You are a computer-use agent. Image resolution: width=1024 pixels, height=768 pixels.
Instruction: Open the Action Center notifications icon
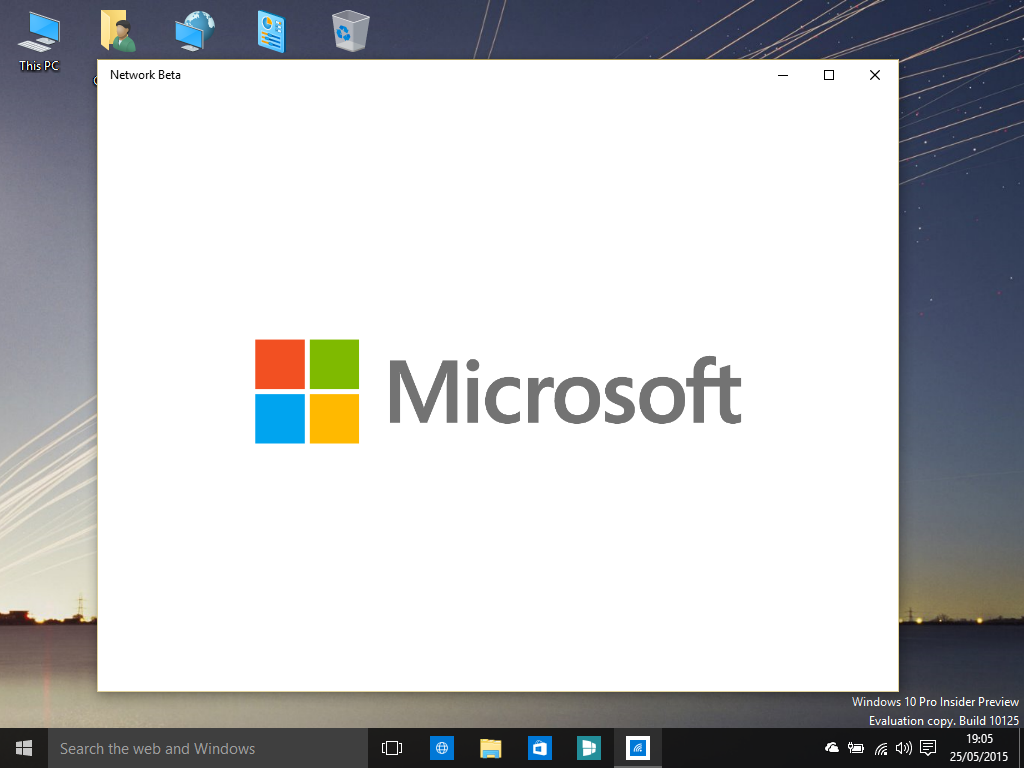point(927,748)
